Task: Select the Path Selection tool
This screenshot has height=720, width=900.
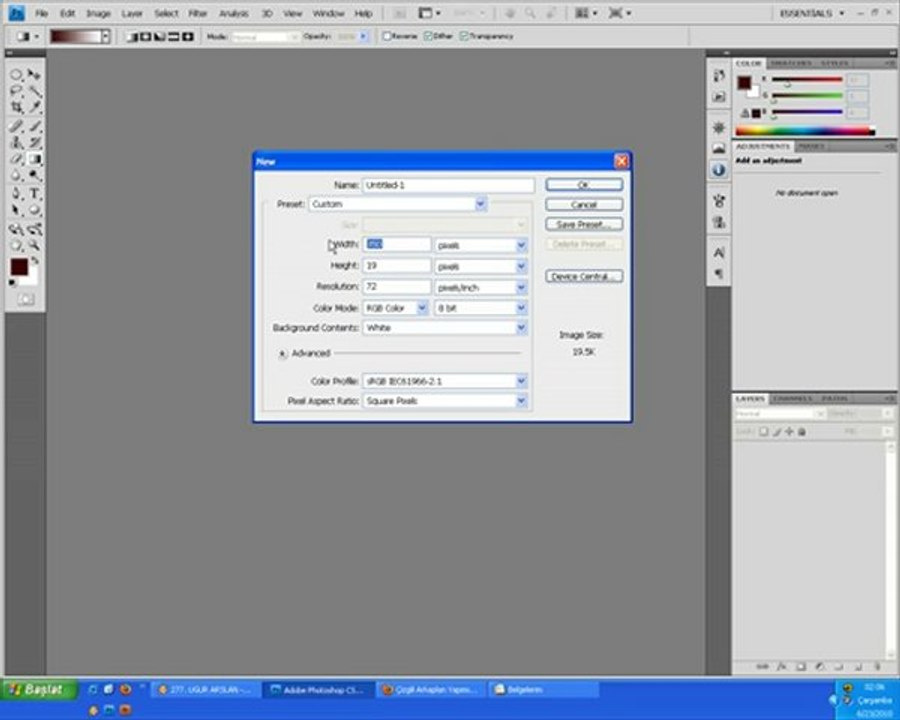Action: coord(16,210)
